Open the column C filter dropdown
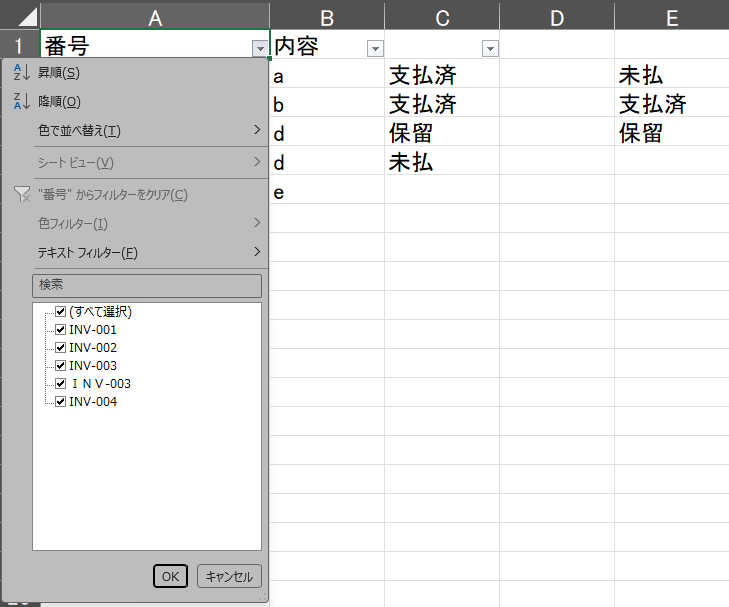The image size is (729, 607). point(490,48)
